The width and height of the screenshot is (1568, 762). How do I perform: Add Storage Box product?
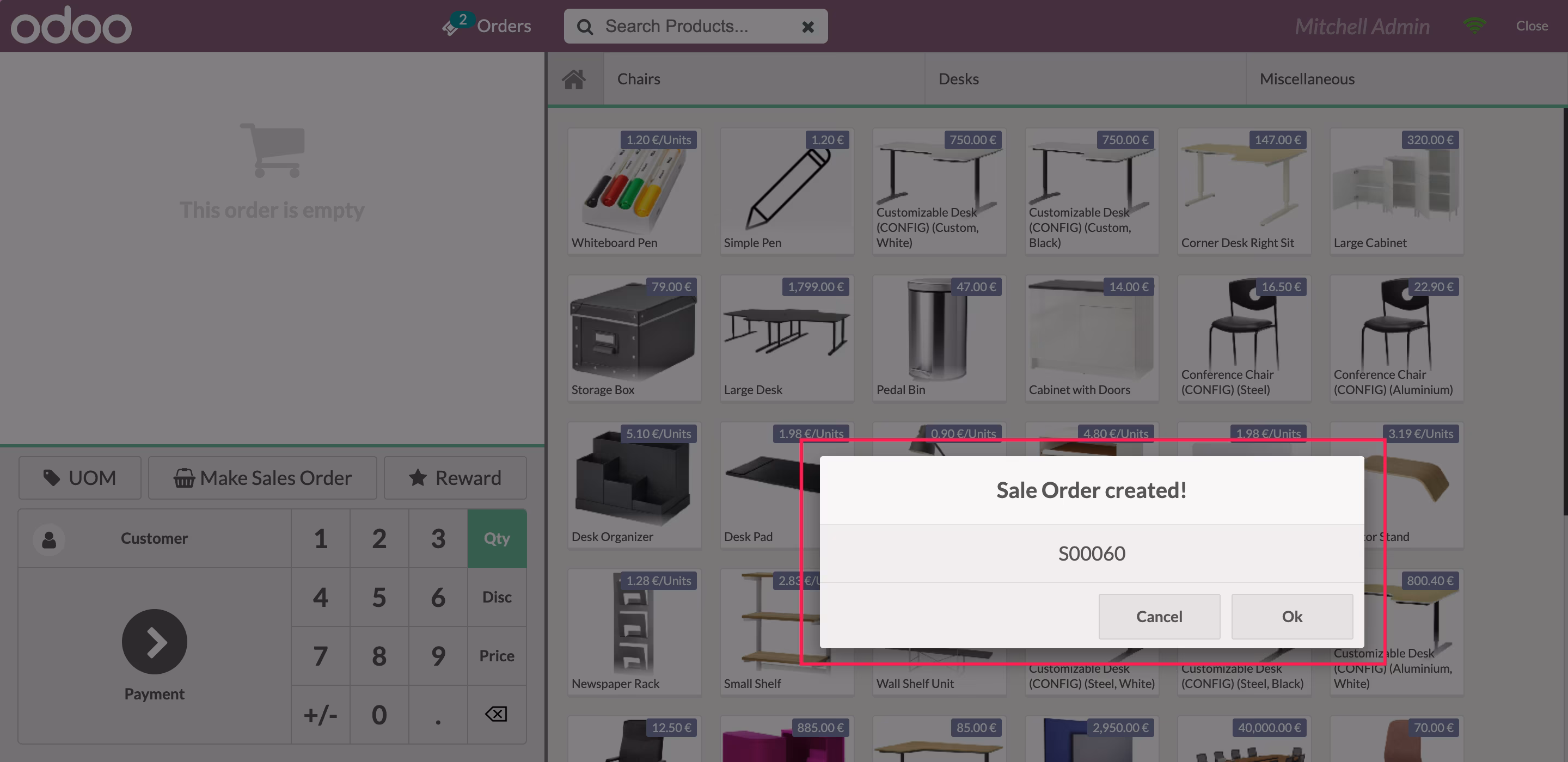[634, 338]
